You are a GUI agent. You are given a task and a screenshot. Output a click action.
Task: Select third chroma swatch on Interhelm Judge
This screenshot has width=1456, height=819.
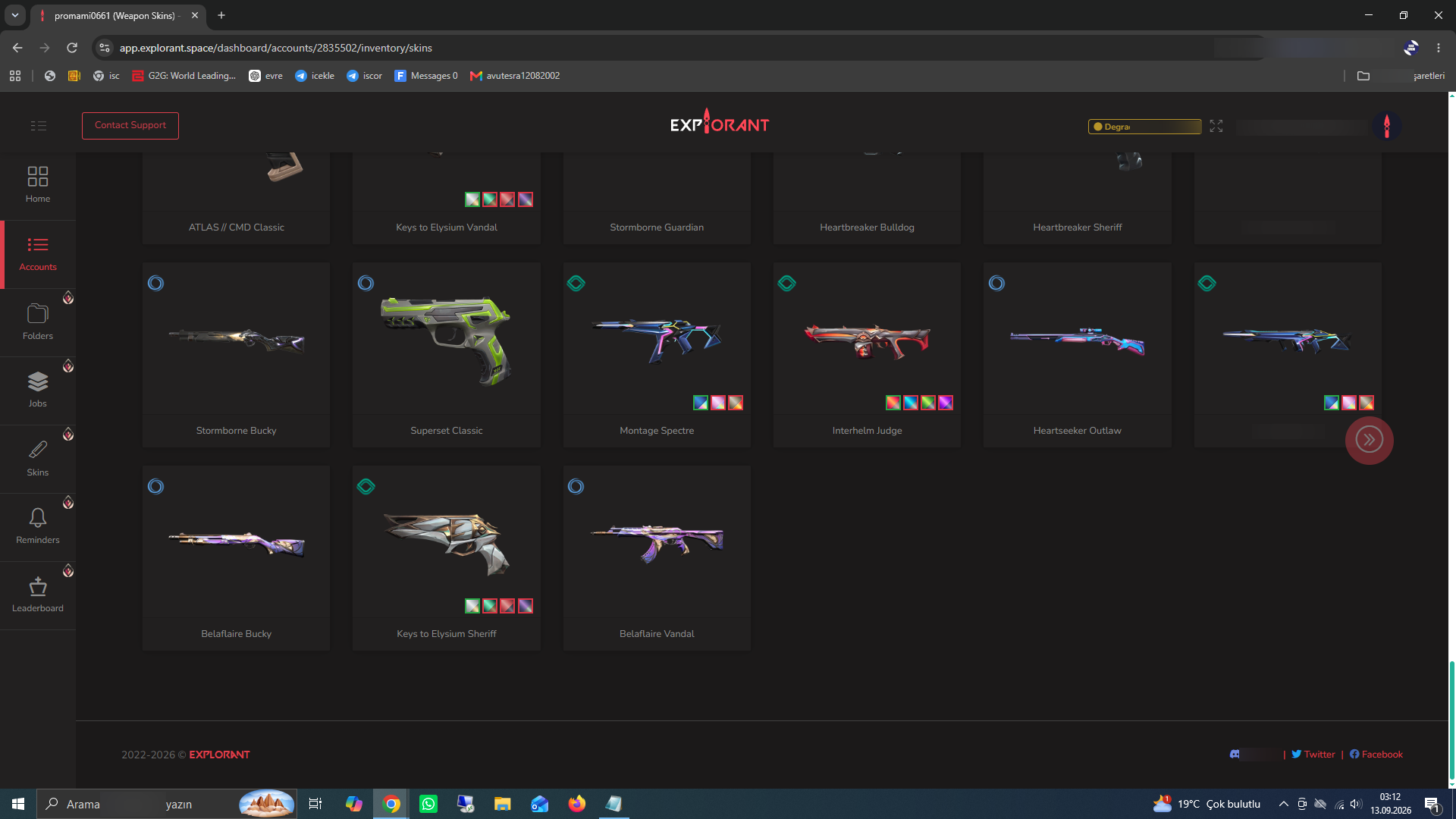click(928, 403)
